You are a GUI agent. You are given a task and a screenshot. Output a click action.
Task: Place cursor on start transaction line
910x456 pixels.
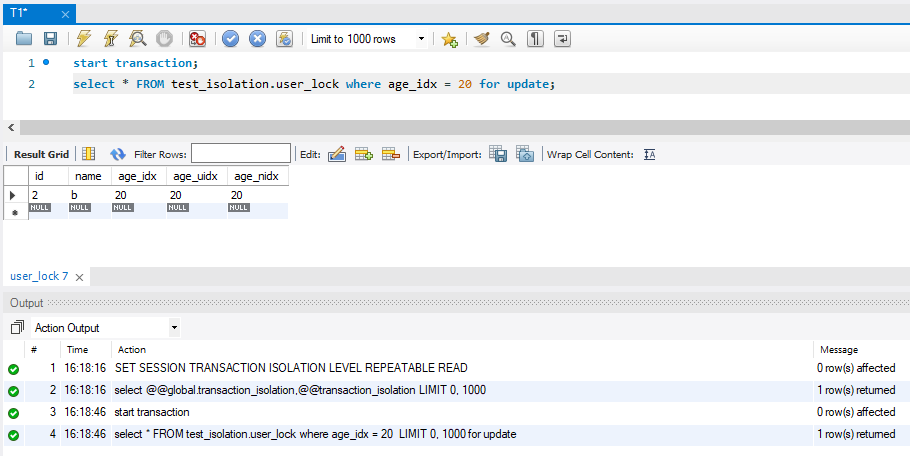[x=136, y=63]
